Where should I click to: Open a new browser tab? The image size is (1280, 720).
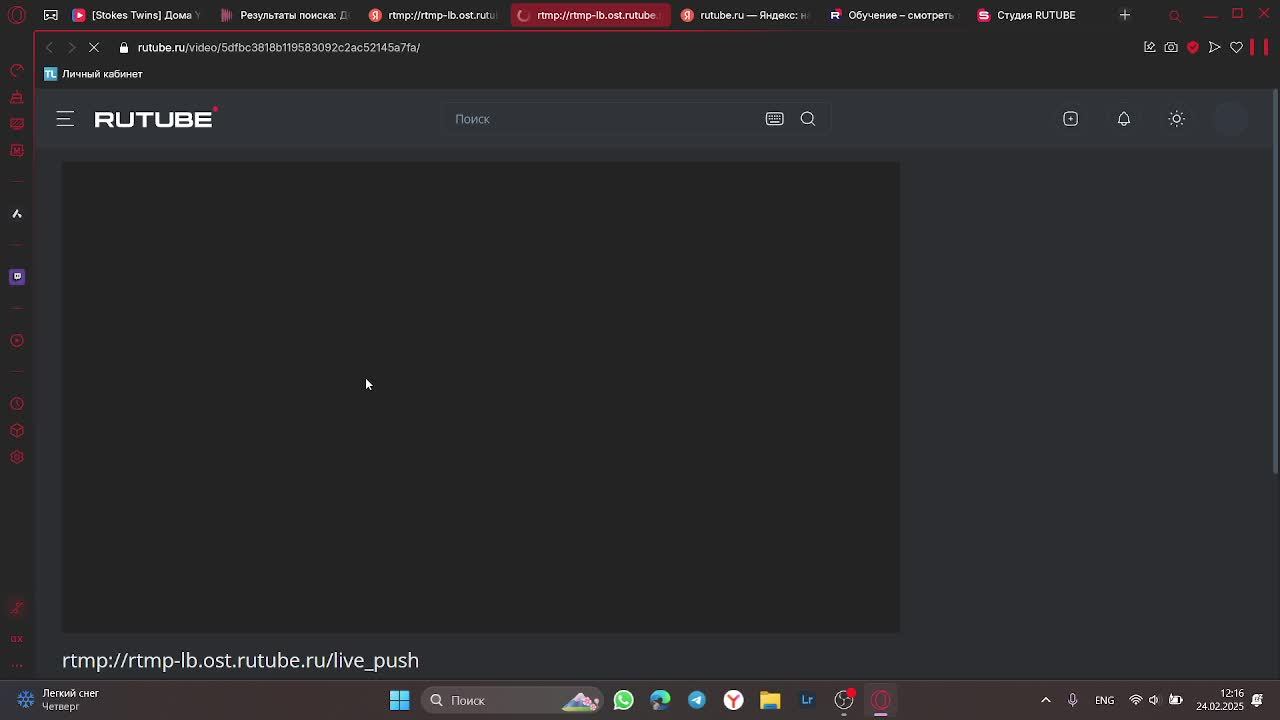coord(1125,15)
